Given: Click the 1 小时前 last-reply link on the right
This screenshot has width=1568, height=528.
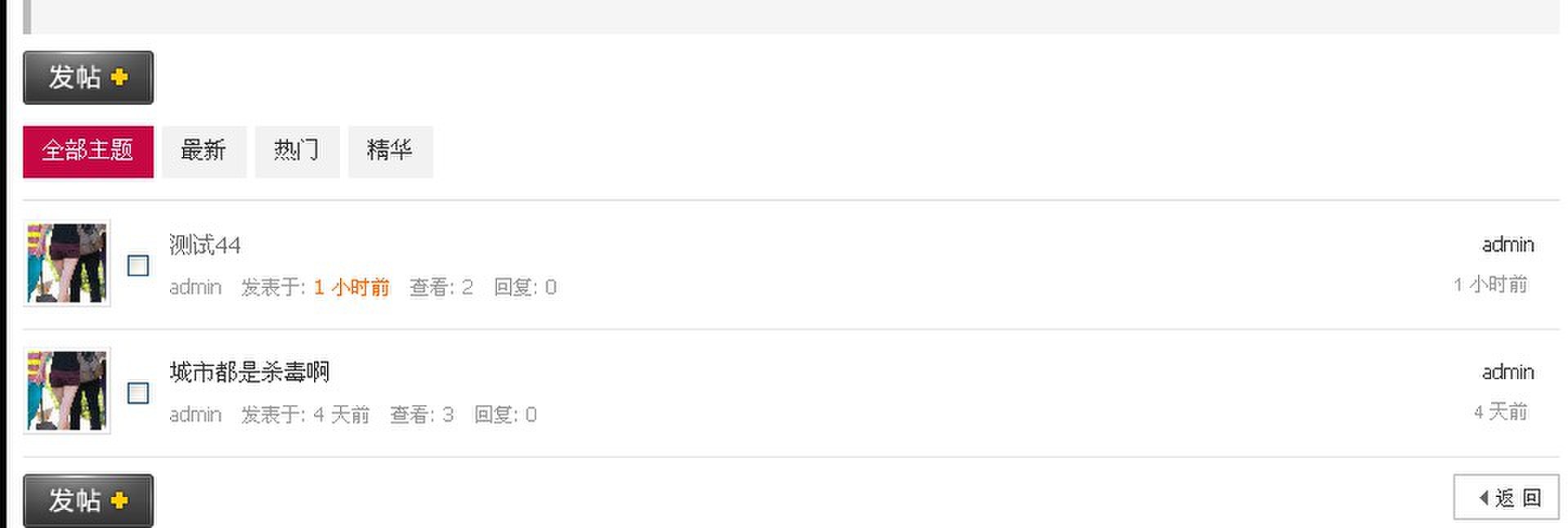Looking at the screenshot, I should click(1490, 284).
